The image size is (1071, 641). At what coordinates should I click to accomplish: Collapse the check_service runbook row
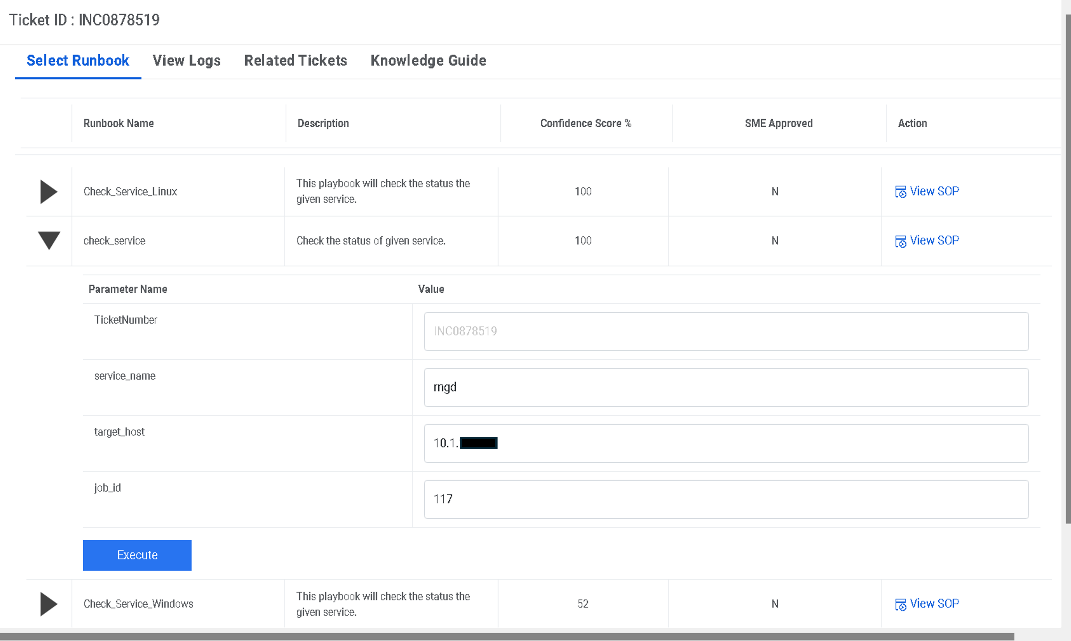[48, 241]
